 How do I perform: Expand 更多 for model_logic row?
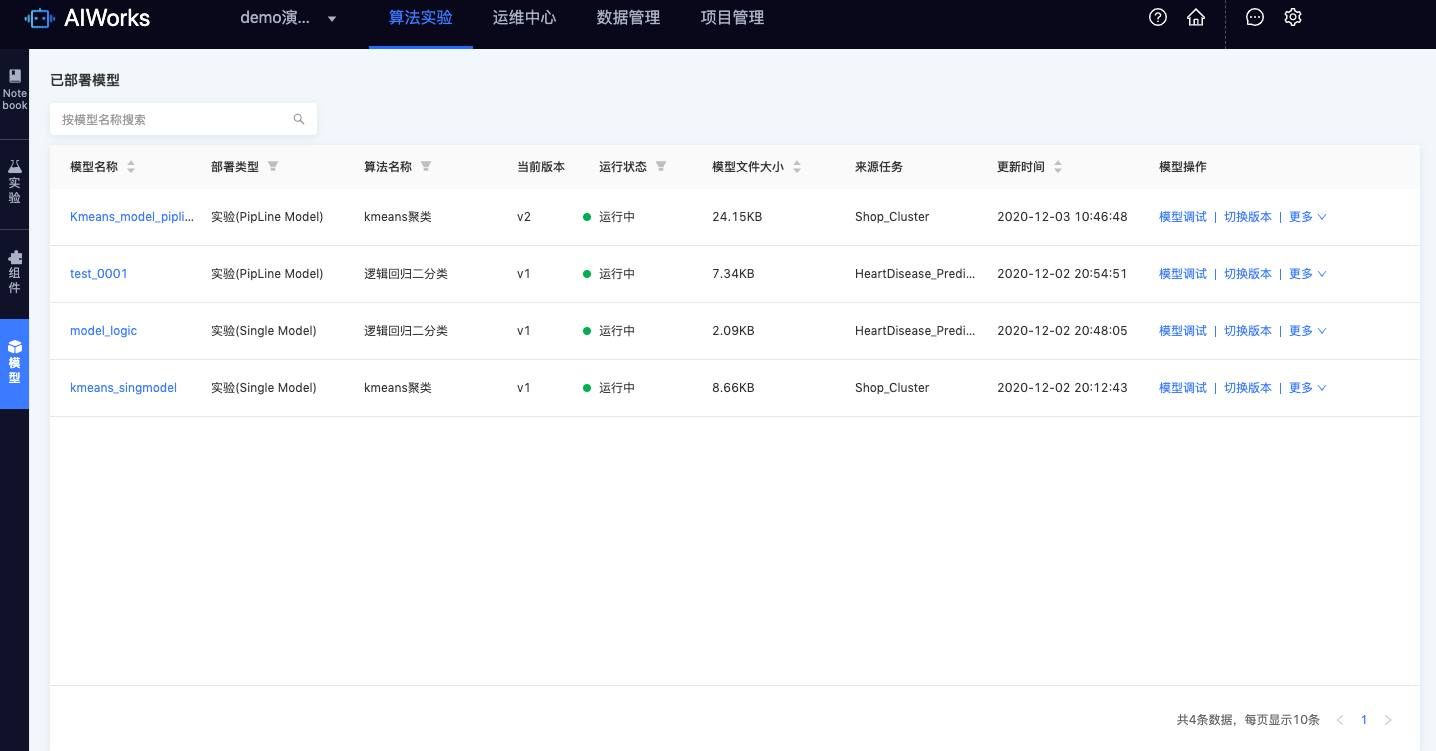pyautogui.click(x=1308, y=331)
